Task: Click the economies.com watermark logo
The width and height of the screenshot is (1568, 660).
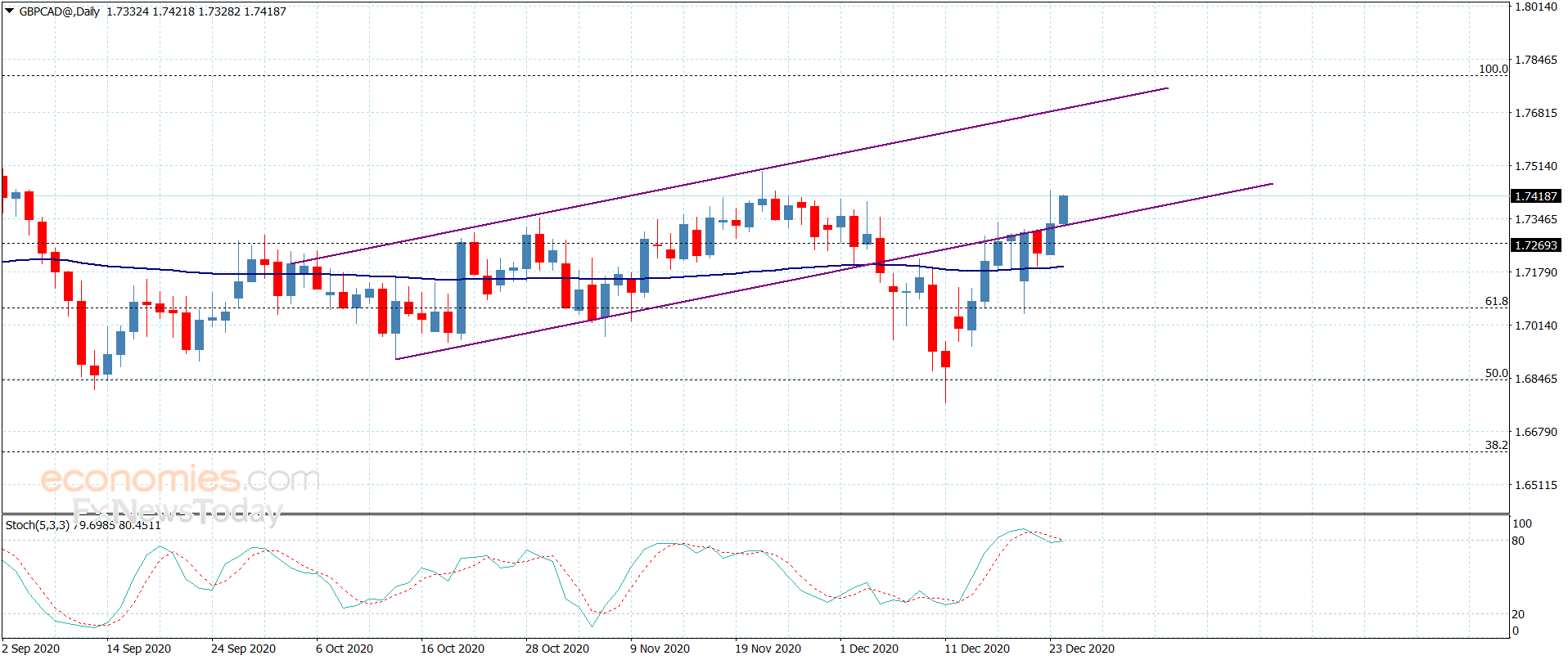Action: click(180, 478)
